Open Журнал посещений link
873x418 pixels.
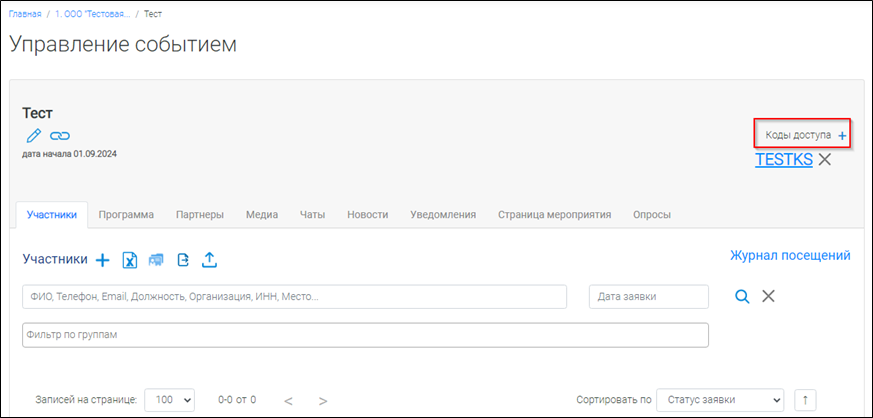pos(790,256)
